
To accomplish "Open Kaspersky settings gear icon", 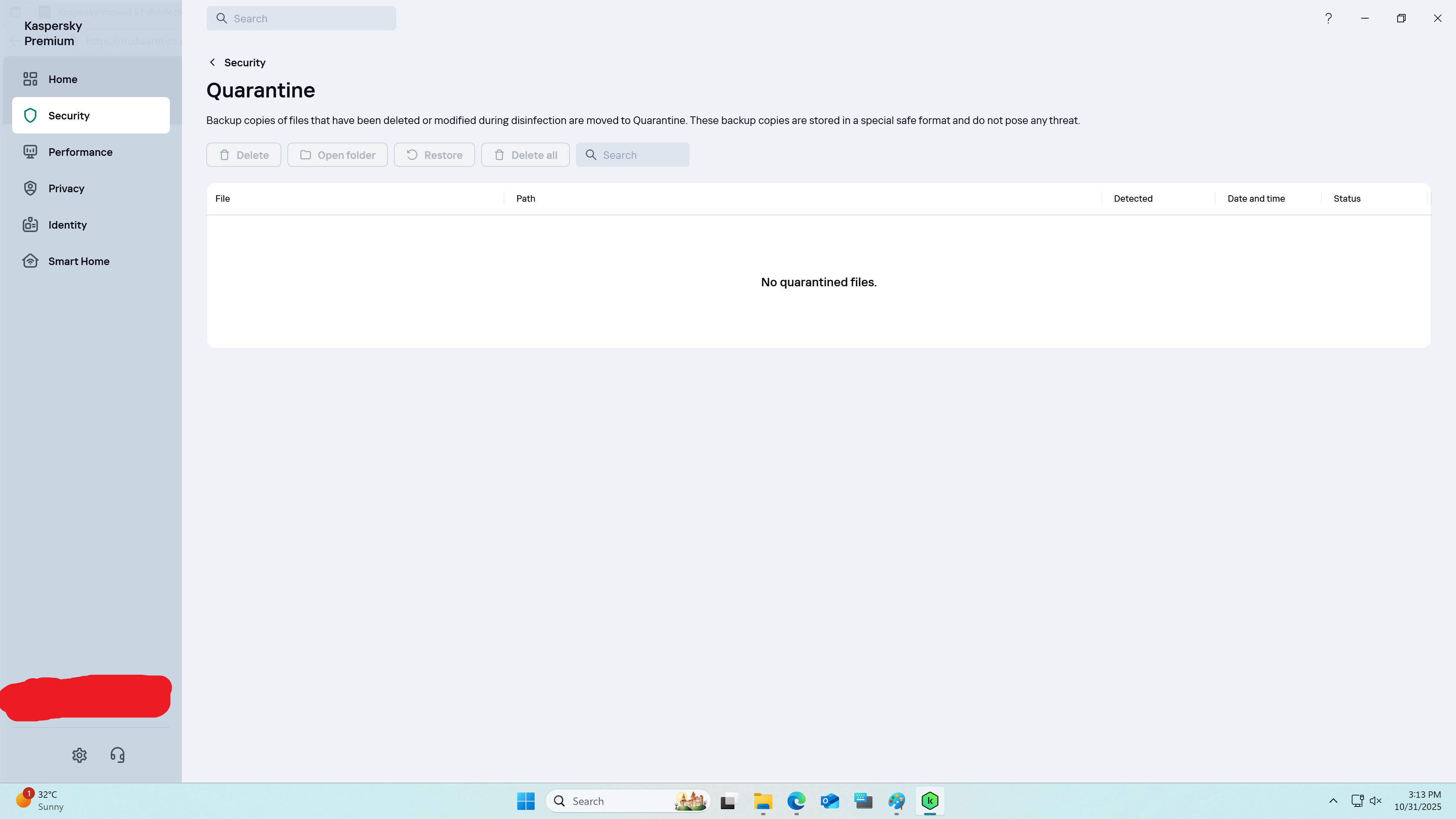I will point(79,755).
